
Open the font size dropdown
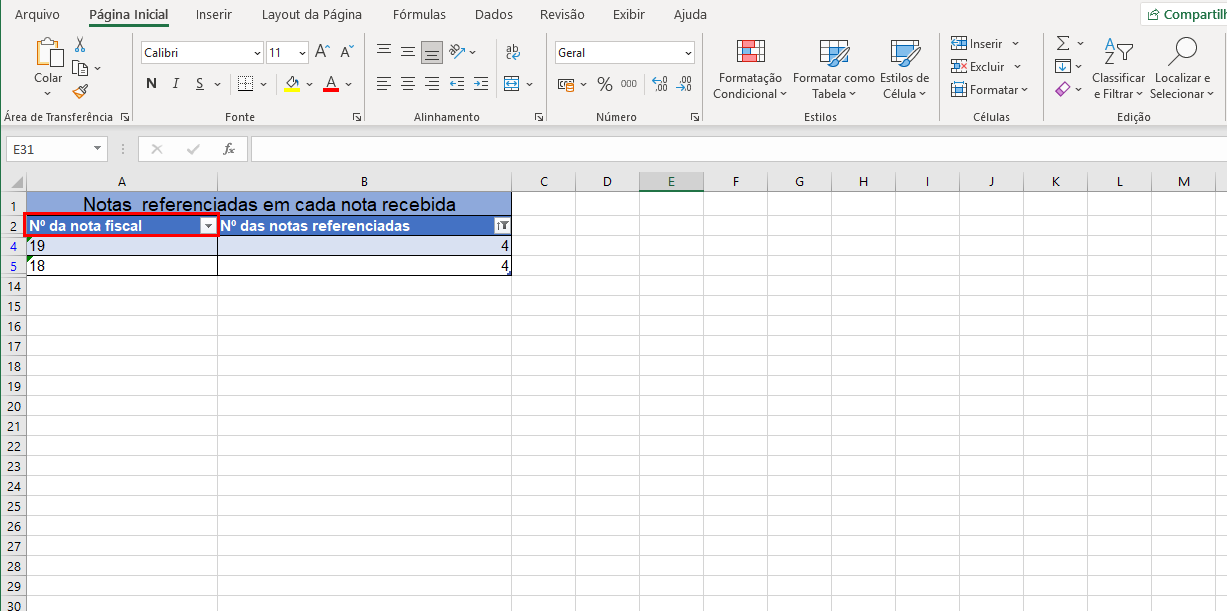tap(302, 53)
